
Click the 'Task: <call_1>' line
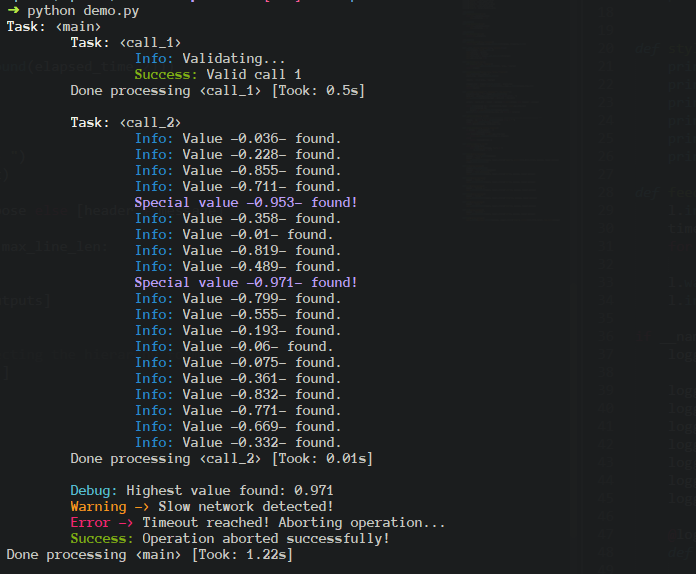pyautogui.click(x=126, y=43)
